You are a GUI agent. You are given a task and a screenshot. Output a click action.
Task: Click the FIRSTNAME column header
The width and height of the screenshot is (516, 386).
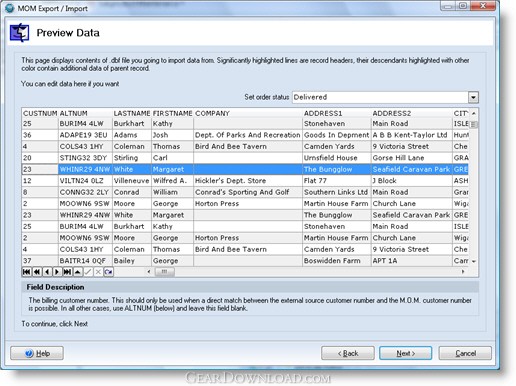click(x=172, y=113)
